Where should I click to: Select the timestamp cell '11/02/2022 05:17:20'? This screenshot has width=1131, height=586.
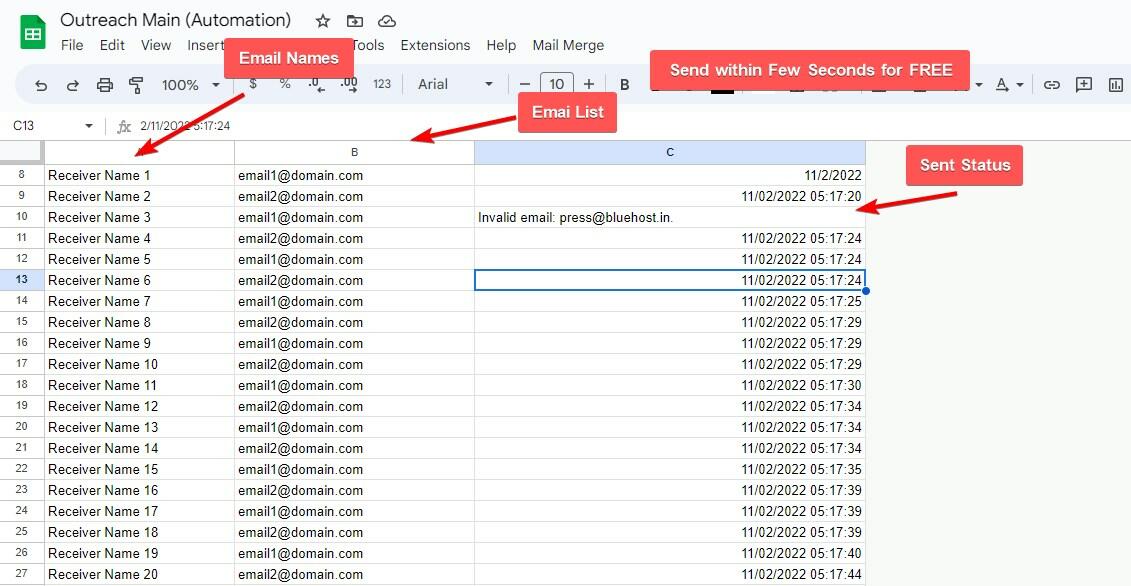pyautogui.click(x=670, y=196)
